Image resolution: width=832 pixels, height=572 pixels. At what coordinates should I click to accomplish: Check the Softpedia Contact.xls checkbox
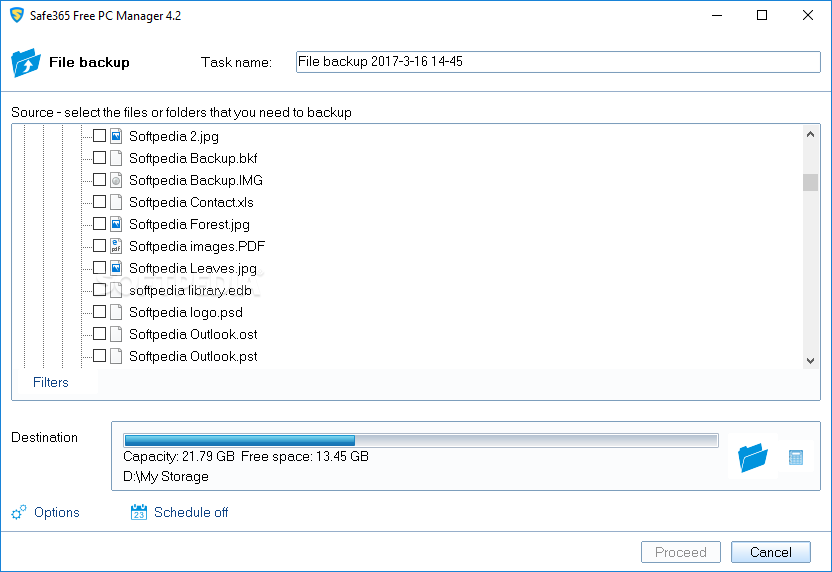(99, 202)
